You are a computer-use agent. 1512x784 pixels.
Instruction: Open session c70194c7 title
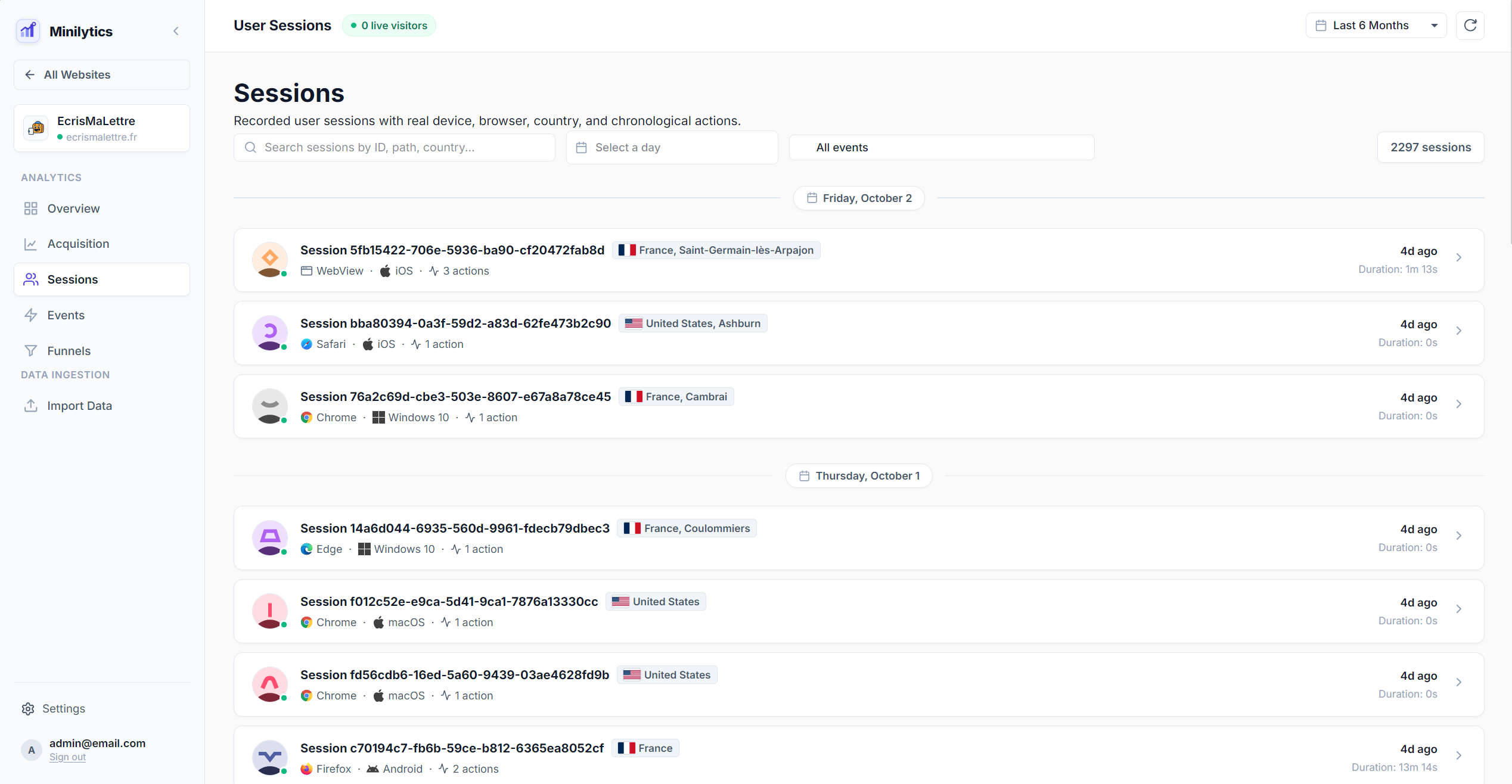(452, 748)
